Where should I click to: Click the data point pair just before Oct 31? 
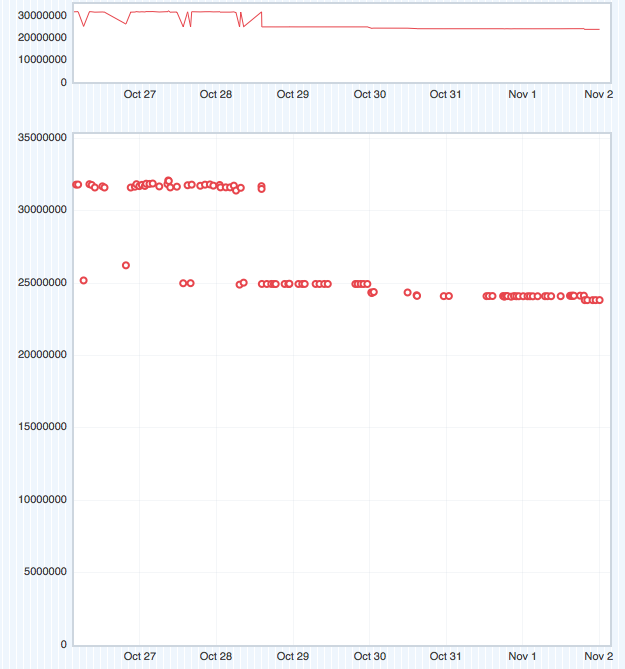click(446, 296)
